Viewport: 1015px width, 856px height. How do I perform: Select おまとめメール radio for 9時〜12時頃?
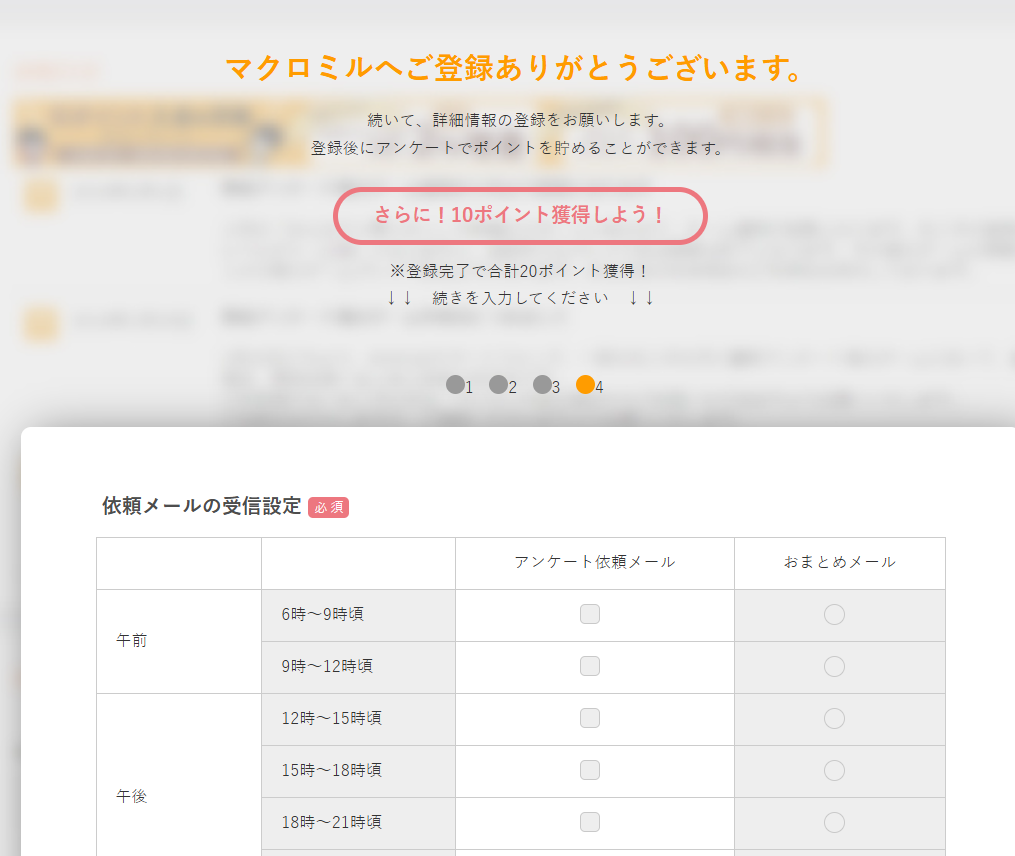[834, 666]
